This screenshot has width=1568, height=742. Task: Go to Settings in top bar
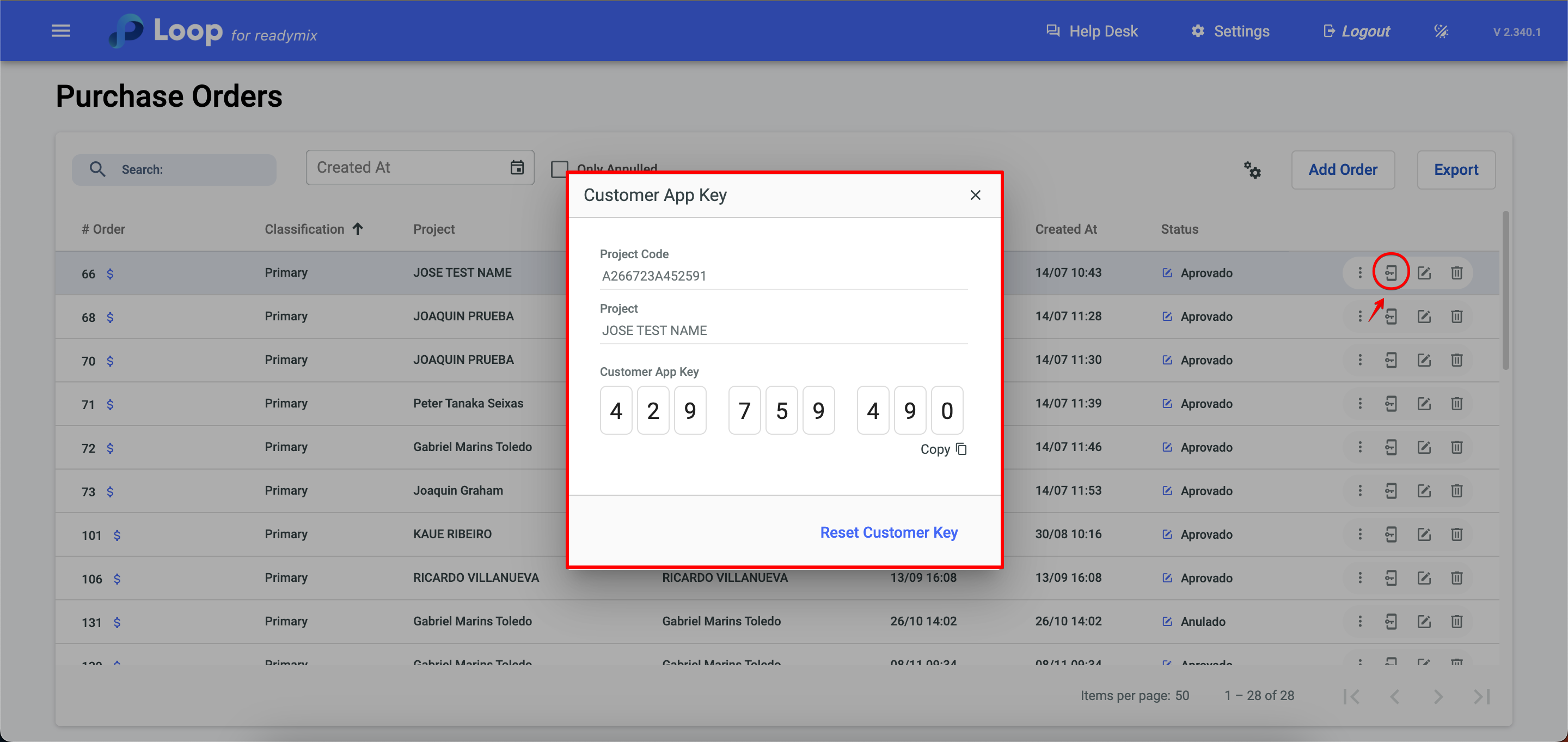click(x=1230, y=31)
